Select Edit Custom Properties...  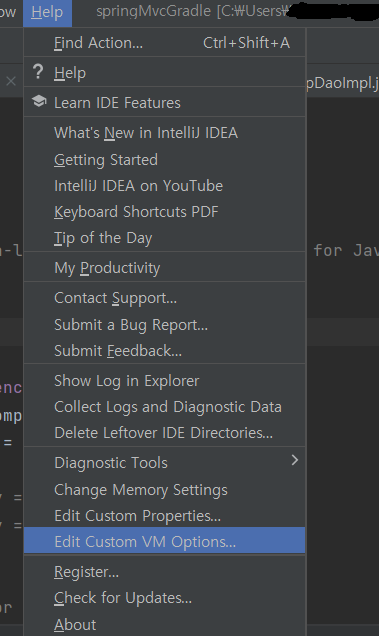[x=164, y=516]
